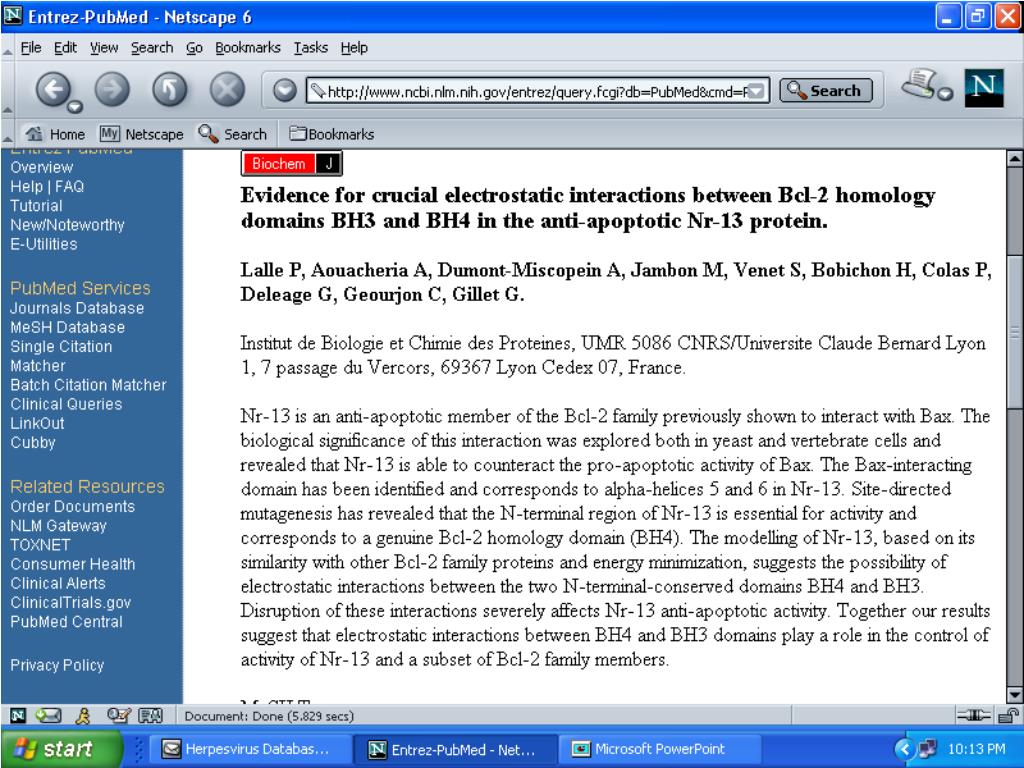
Task: Go back with the Back arrow button
Action: [53, 89]
